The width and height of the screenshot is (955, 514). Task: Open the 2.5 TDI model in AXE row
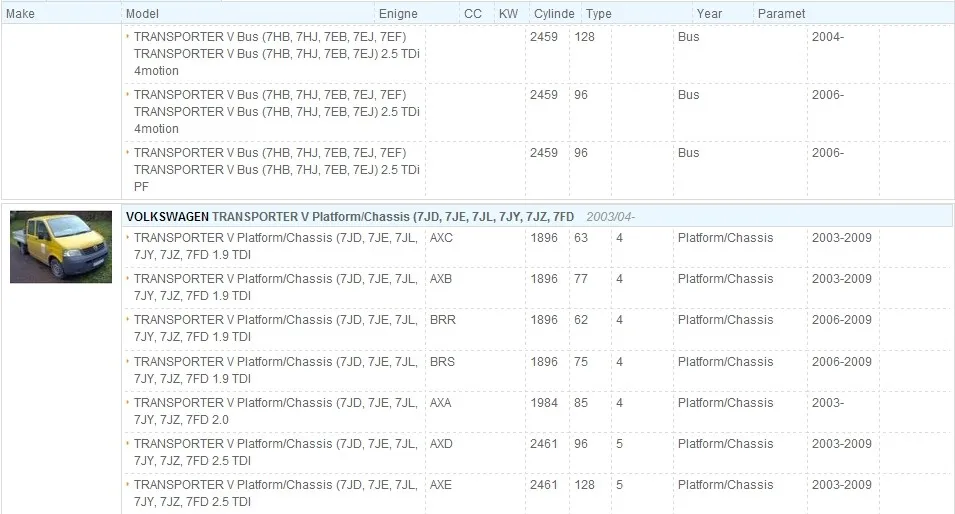tap(276, 493)
